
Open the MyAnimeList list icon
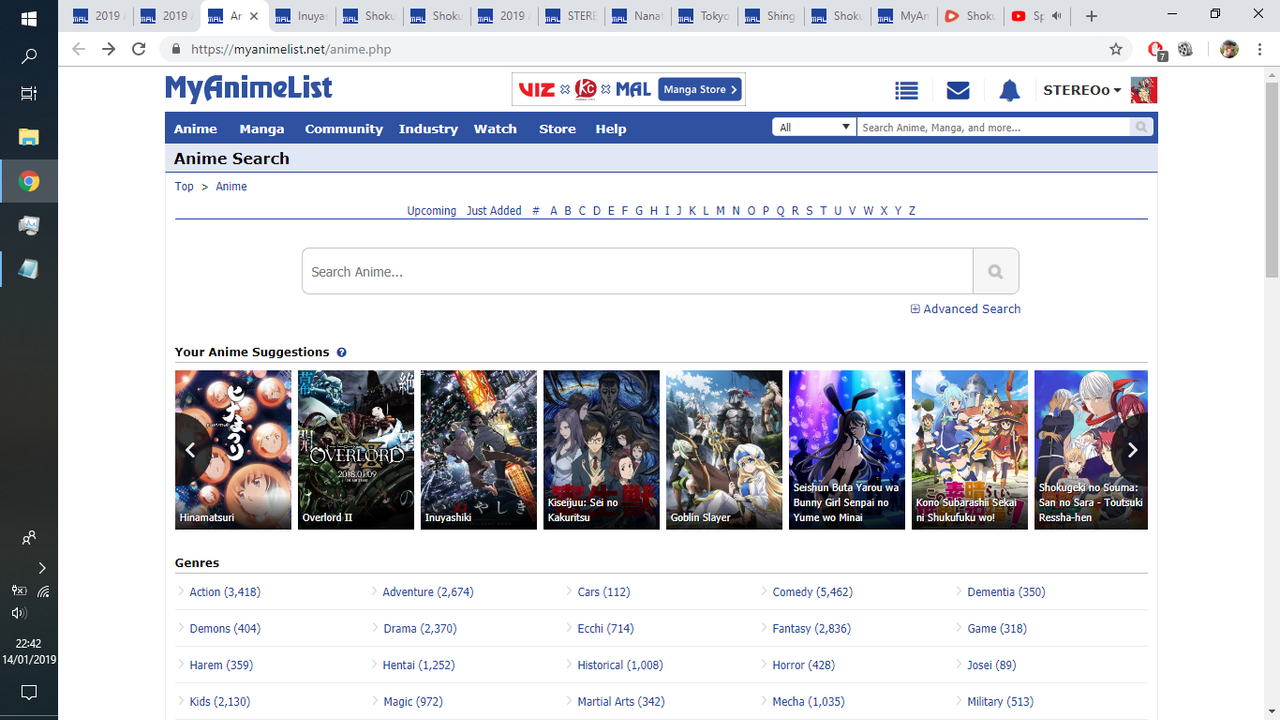pos(906,91)
